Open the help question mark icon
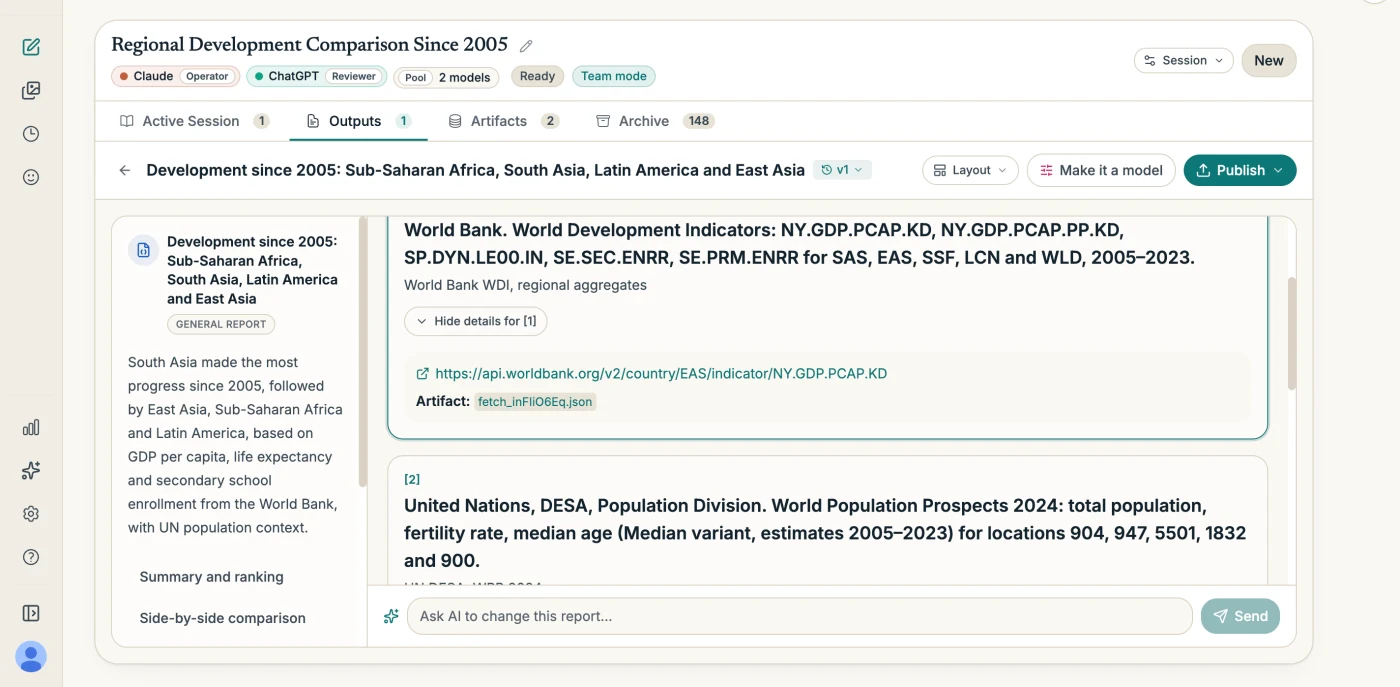This screenshot has height=687, width=1400. tap(31, 557)
